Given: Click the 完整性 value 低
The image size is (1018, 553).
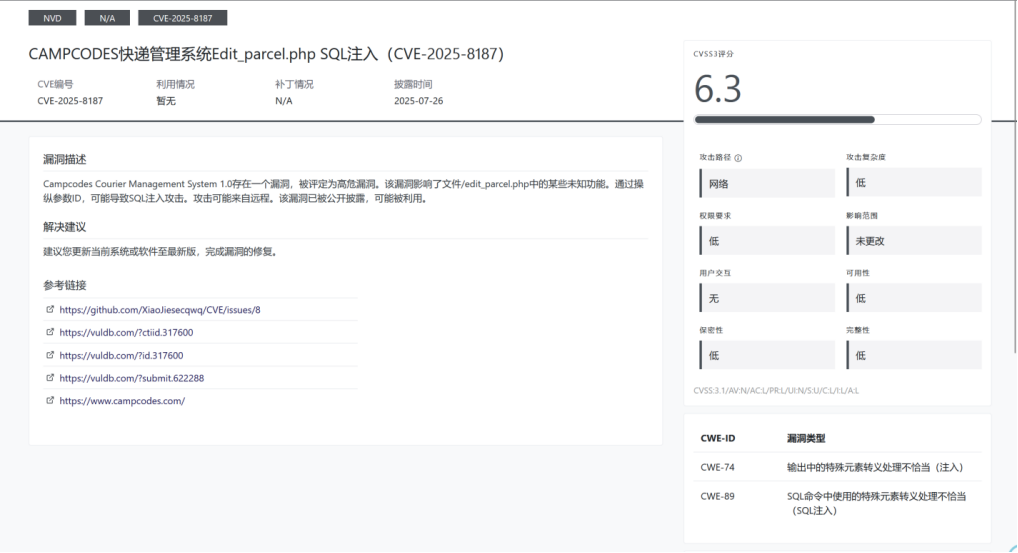Looking at the screenshot, I should pos(914,355).
